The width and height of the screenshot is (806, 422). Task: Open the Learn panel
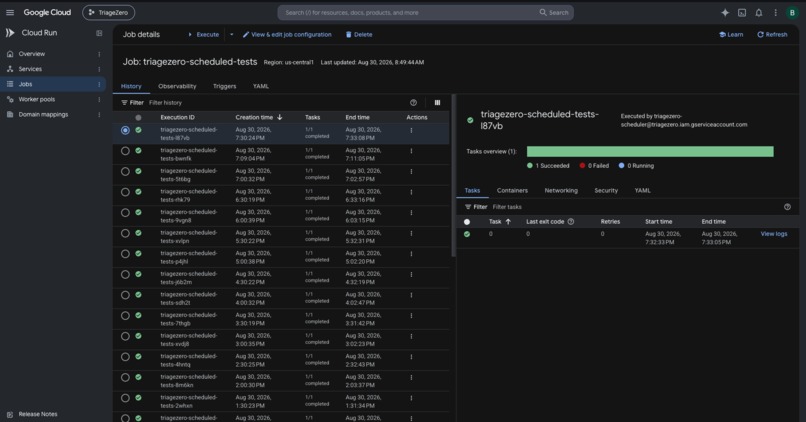(x=731, y=34)
